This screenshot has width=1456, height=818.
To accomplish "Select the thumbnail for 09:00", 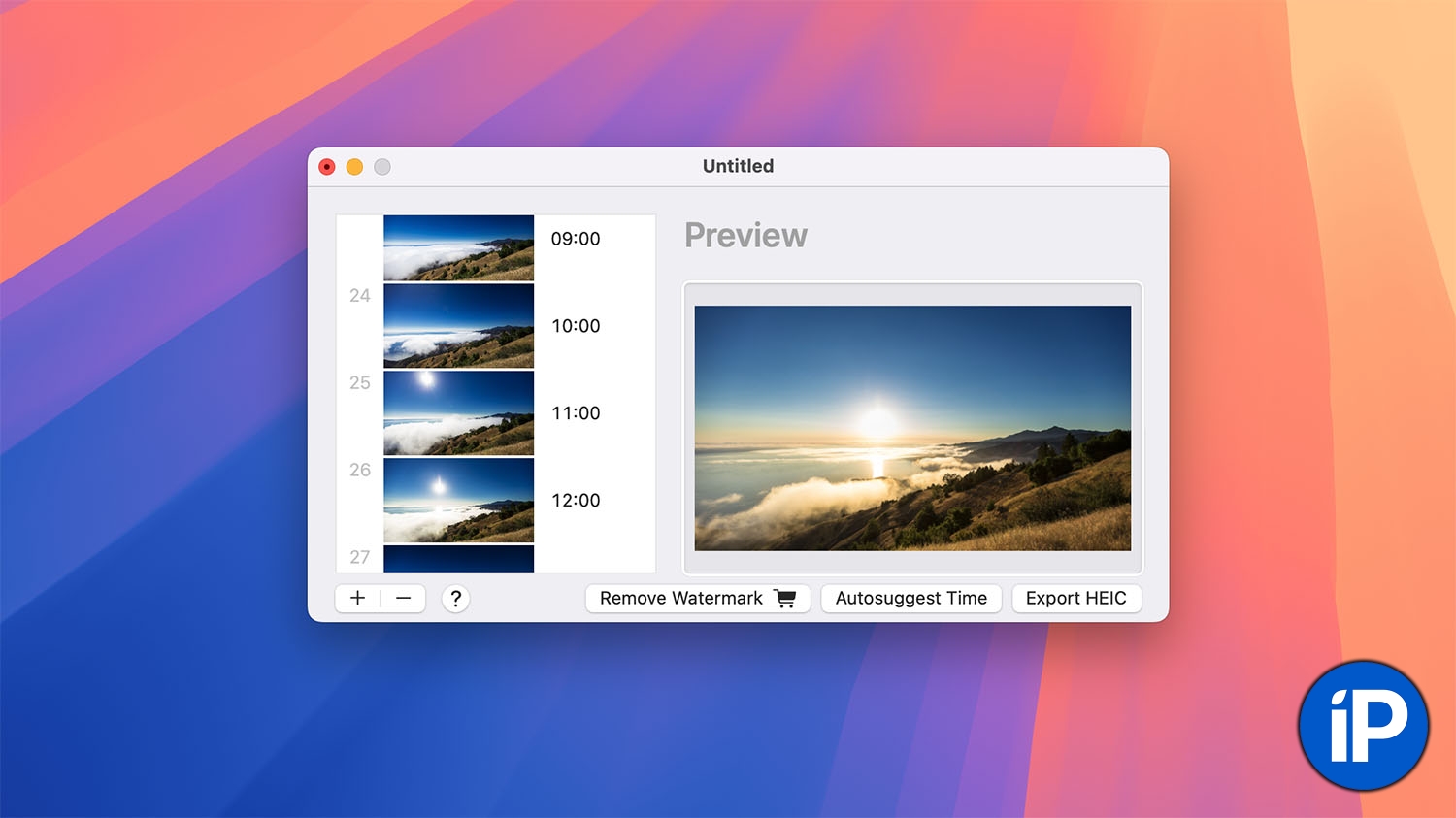I will click(x=458, y=247).
